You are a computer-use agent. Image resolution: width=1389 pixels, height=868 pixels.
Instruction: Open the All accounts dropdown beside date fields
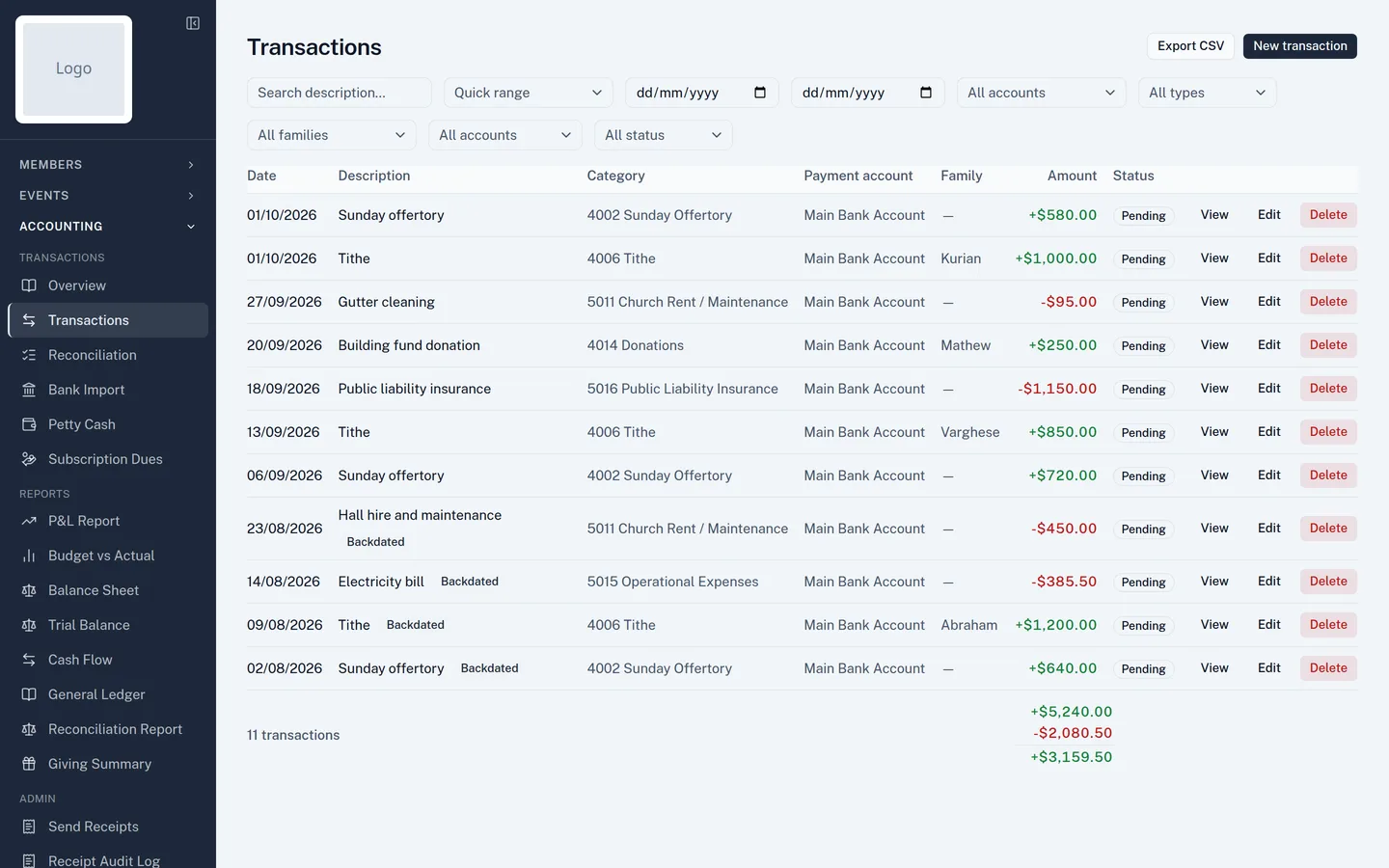pos(1041,93)
